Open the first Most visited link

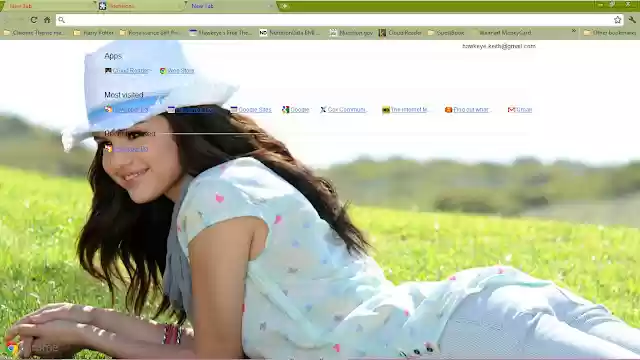[126, 109]
